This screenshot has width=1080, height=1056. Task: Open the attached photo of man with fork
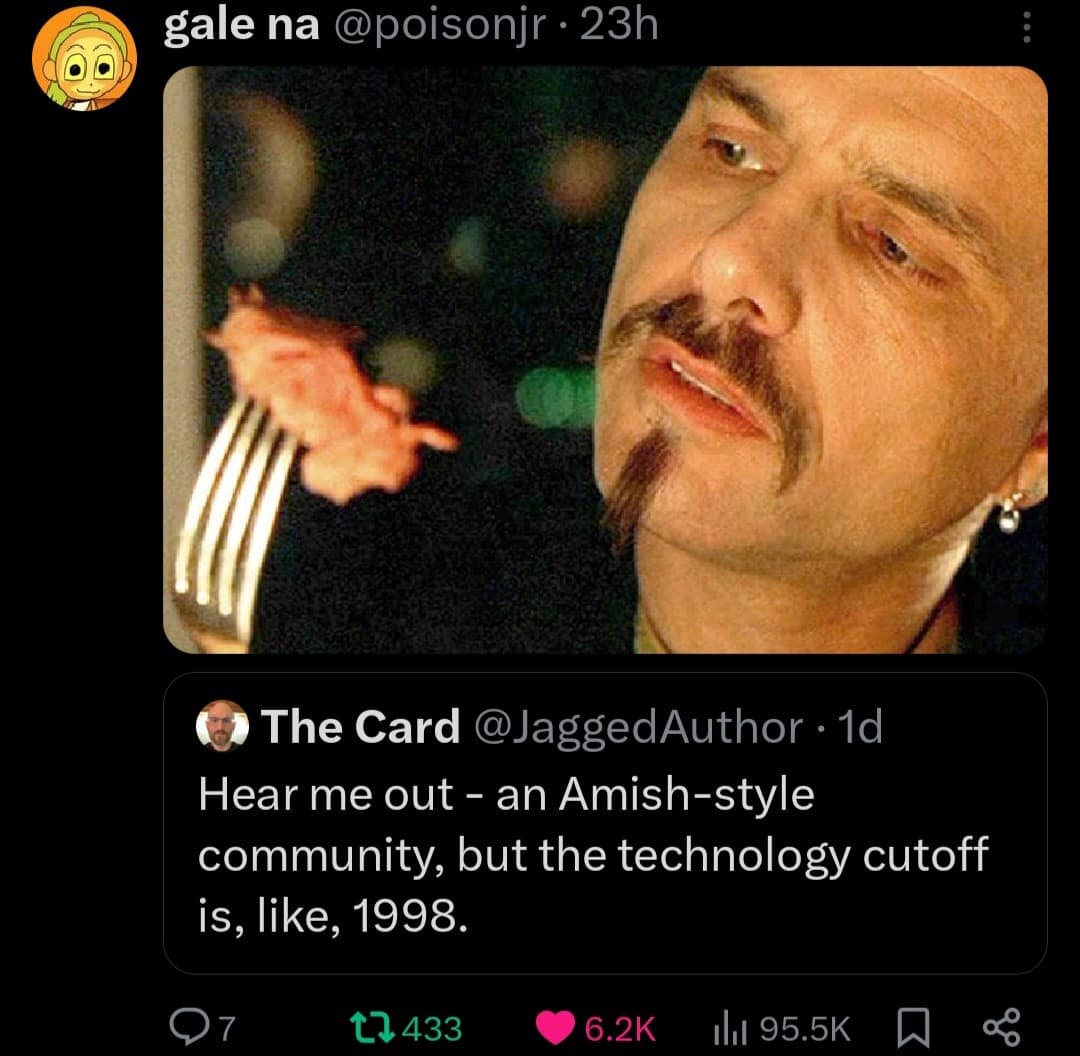click(x=605, y=360)
